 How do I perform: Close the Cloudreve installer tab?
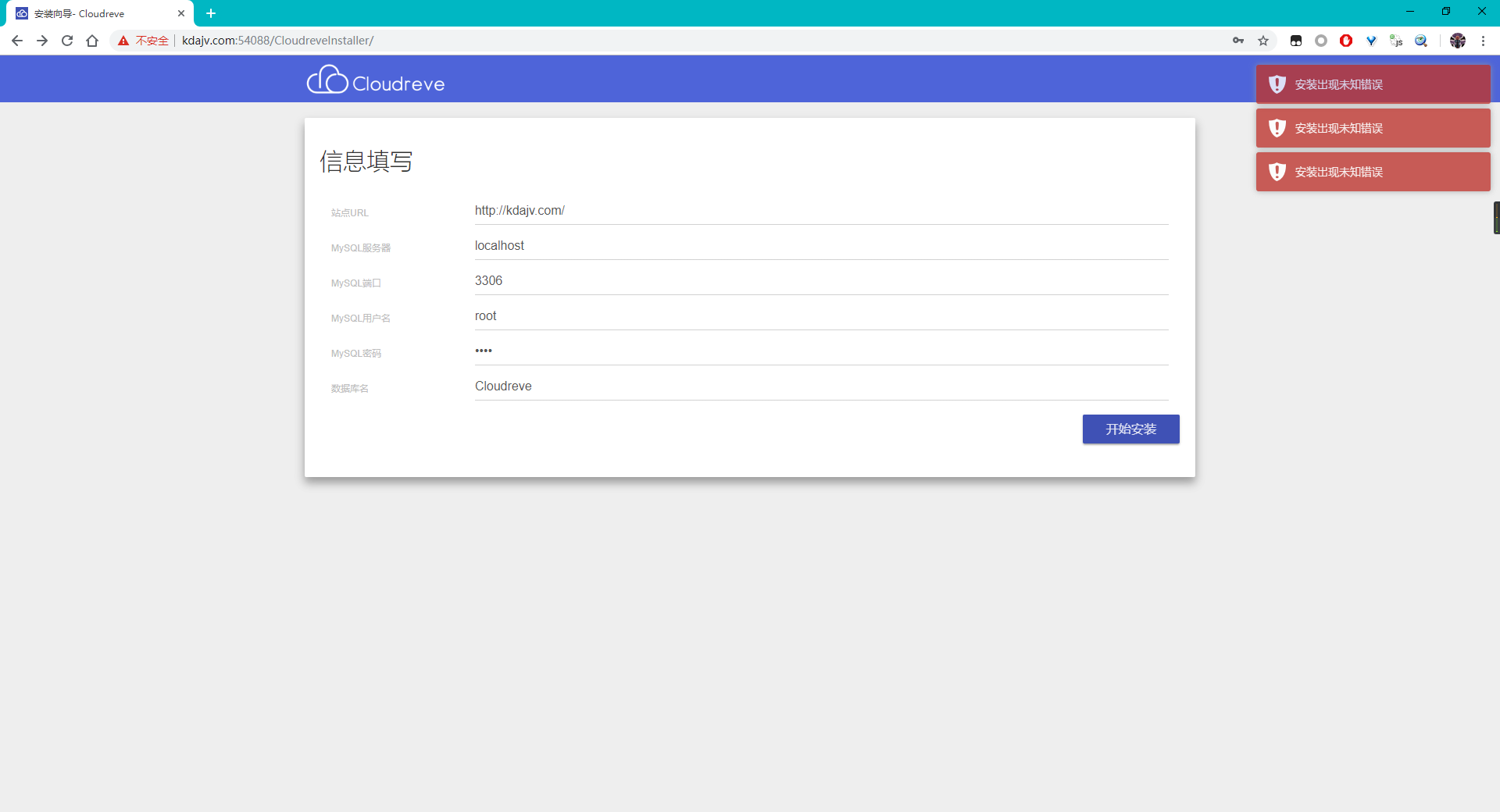point(181,13)
